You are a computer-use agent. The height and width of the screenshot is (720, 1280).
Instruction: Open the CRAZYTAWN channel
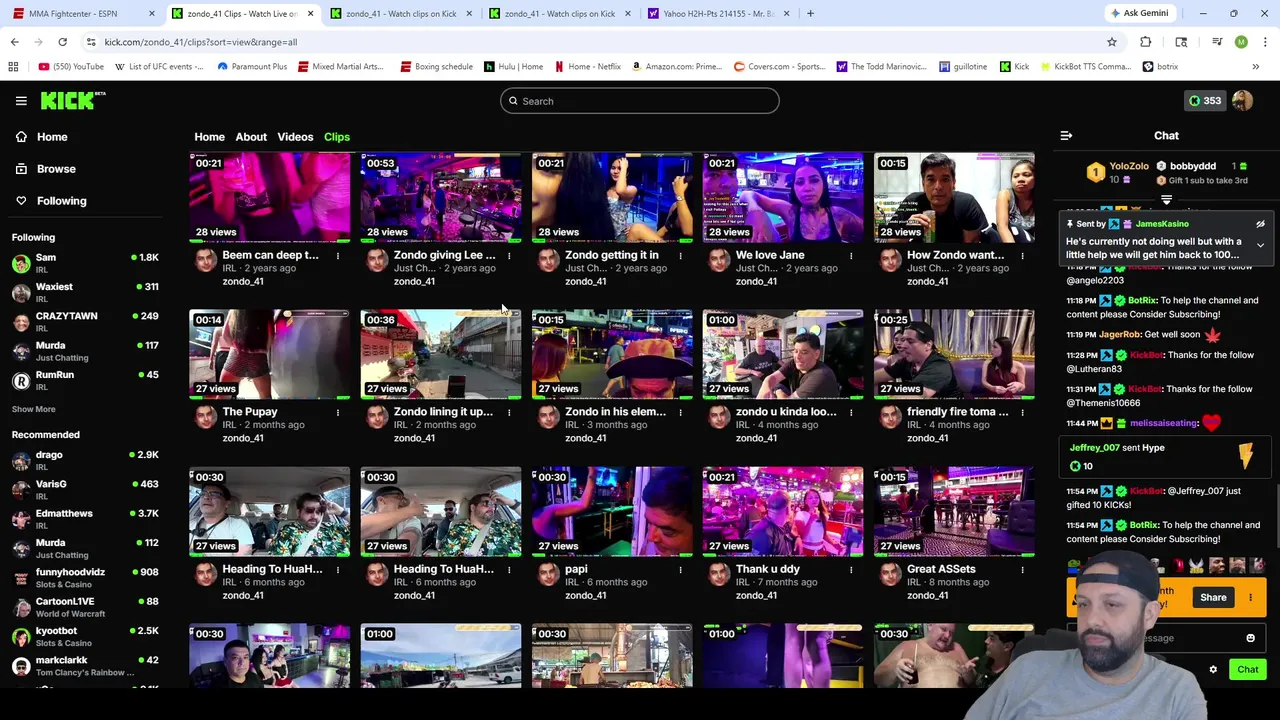85,321
